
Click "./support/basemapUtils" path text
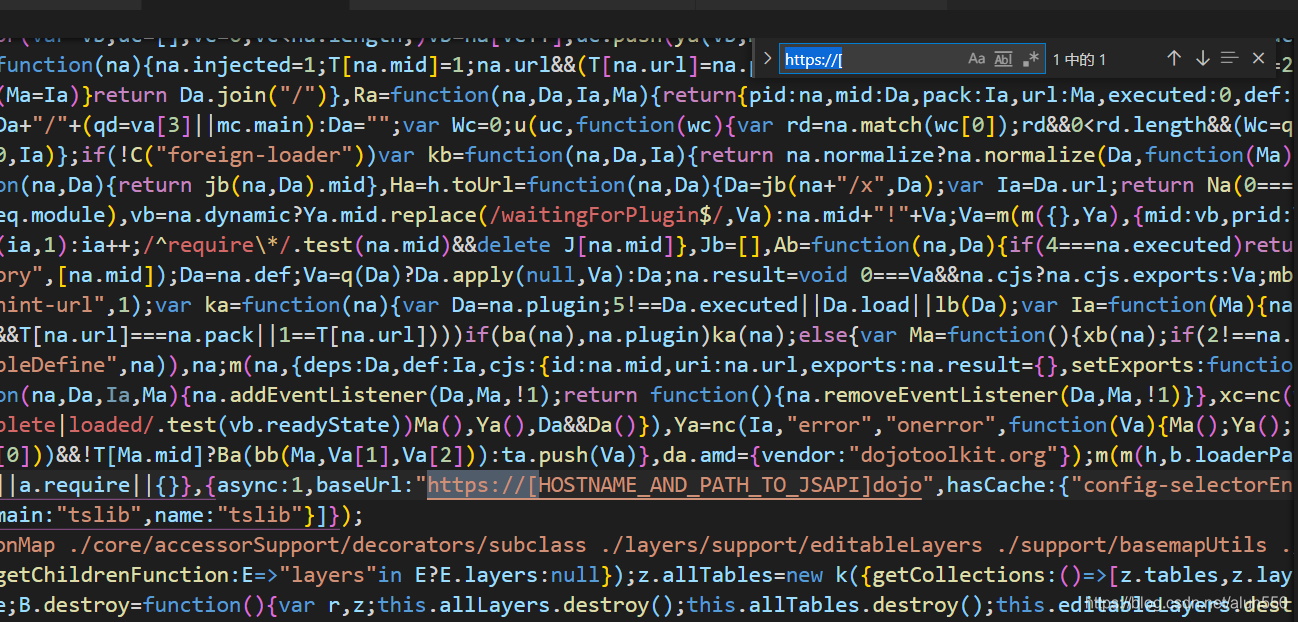tap(1132, 545)
